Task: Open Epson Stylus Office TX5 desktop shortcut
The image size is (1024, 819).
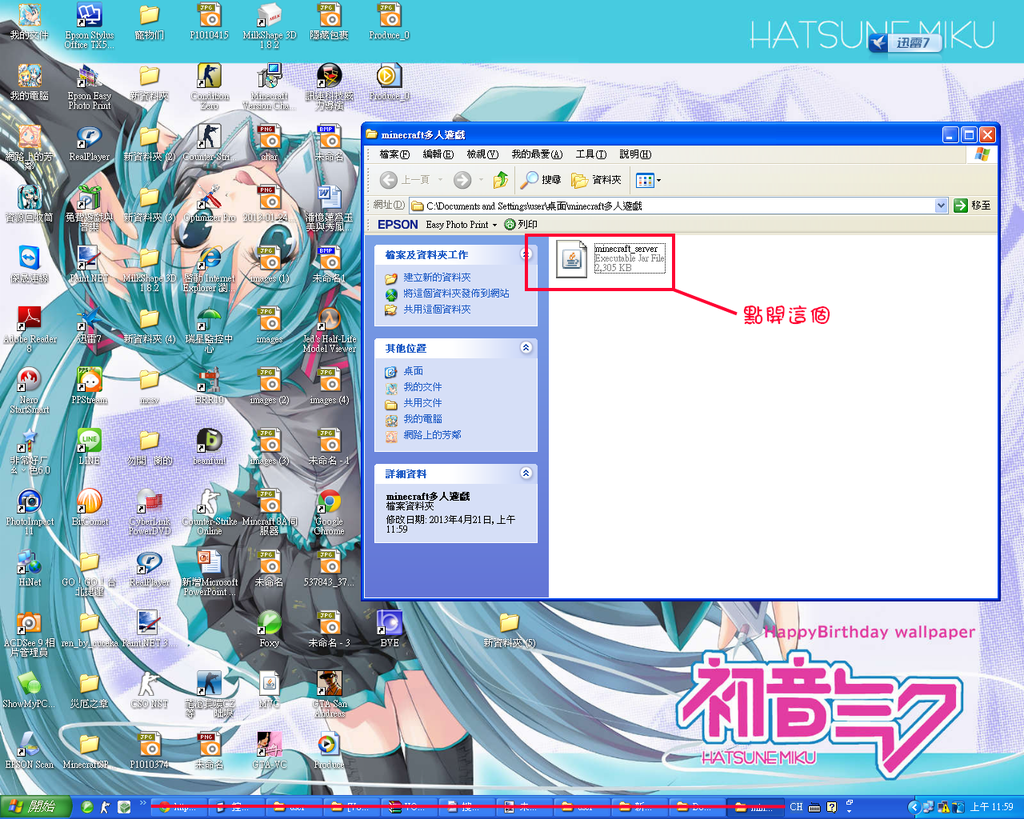Action: pyautogui.click(x=89, y=26)
